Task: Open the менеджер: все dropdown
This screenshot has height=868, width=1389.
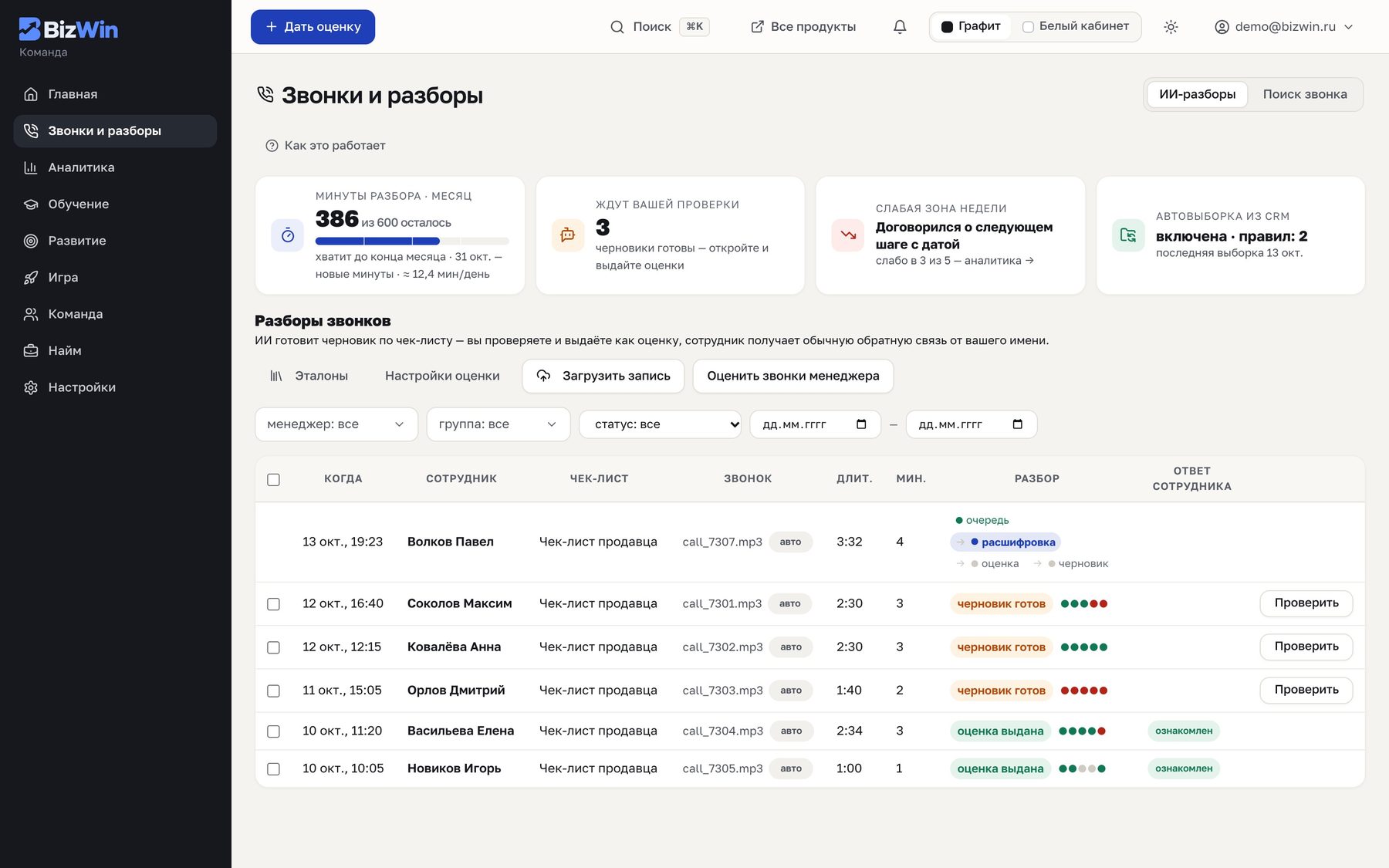Action: (336, 424)
